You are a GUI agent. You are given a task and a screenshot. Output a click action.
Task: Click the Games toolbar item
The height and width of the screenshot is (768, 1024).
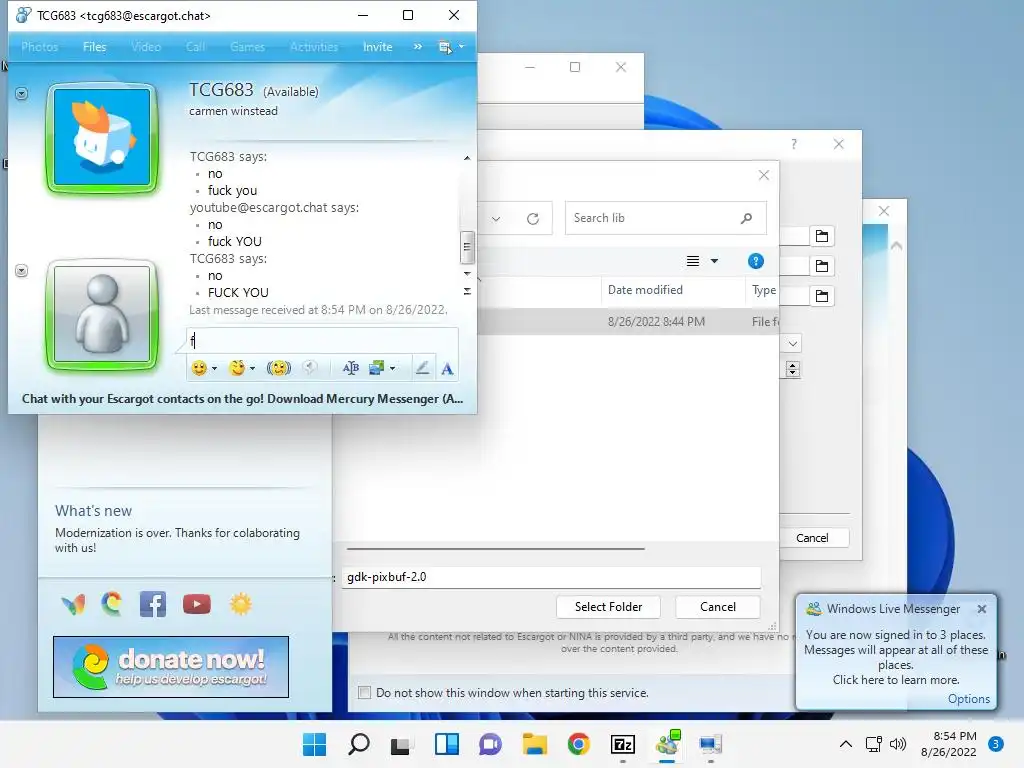tap(248, 47)
